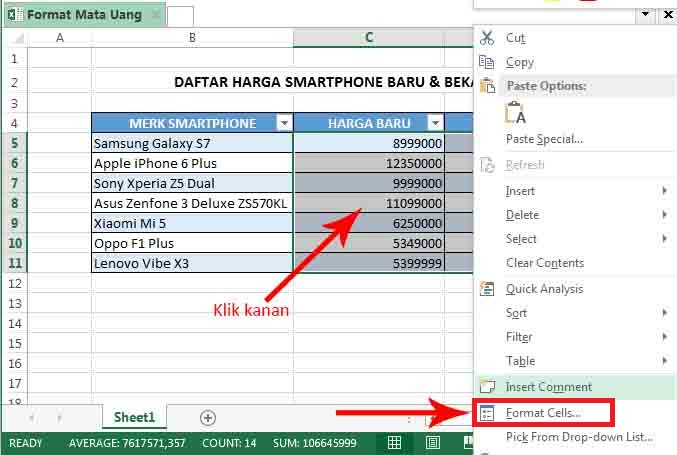This screenshot has width=677, height=455.
Task: Click next sheet navigation arrow
Action: pos(59,417)
